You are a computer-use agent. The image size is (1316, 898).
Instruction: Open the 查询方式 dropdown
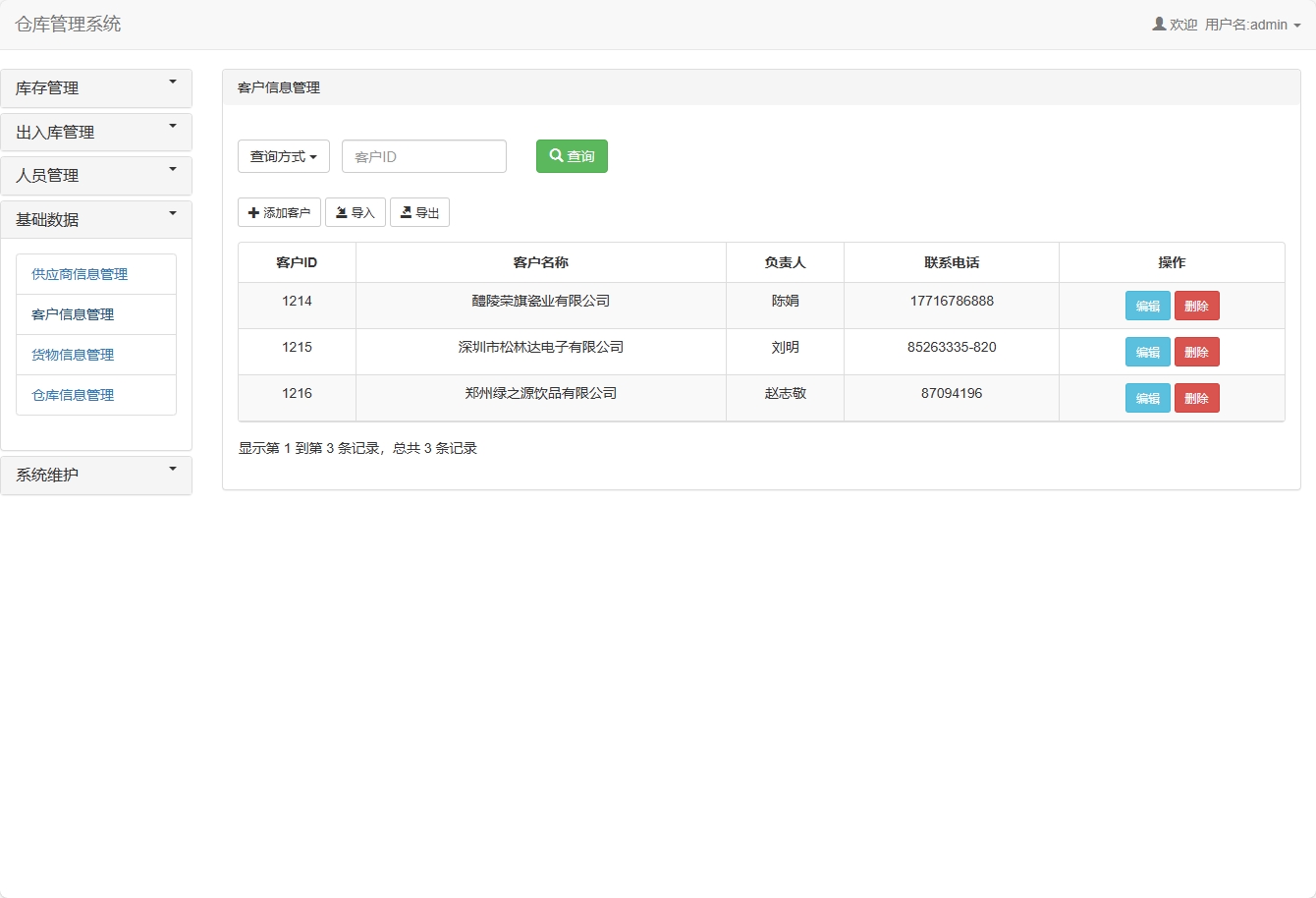click(x=283, y=155)
